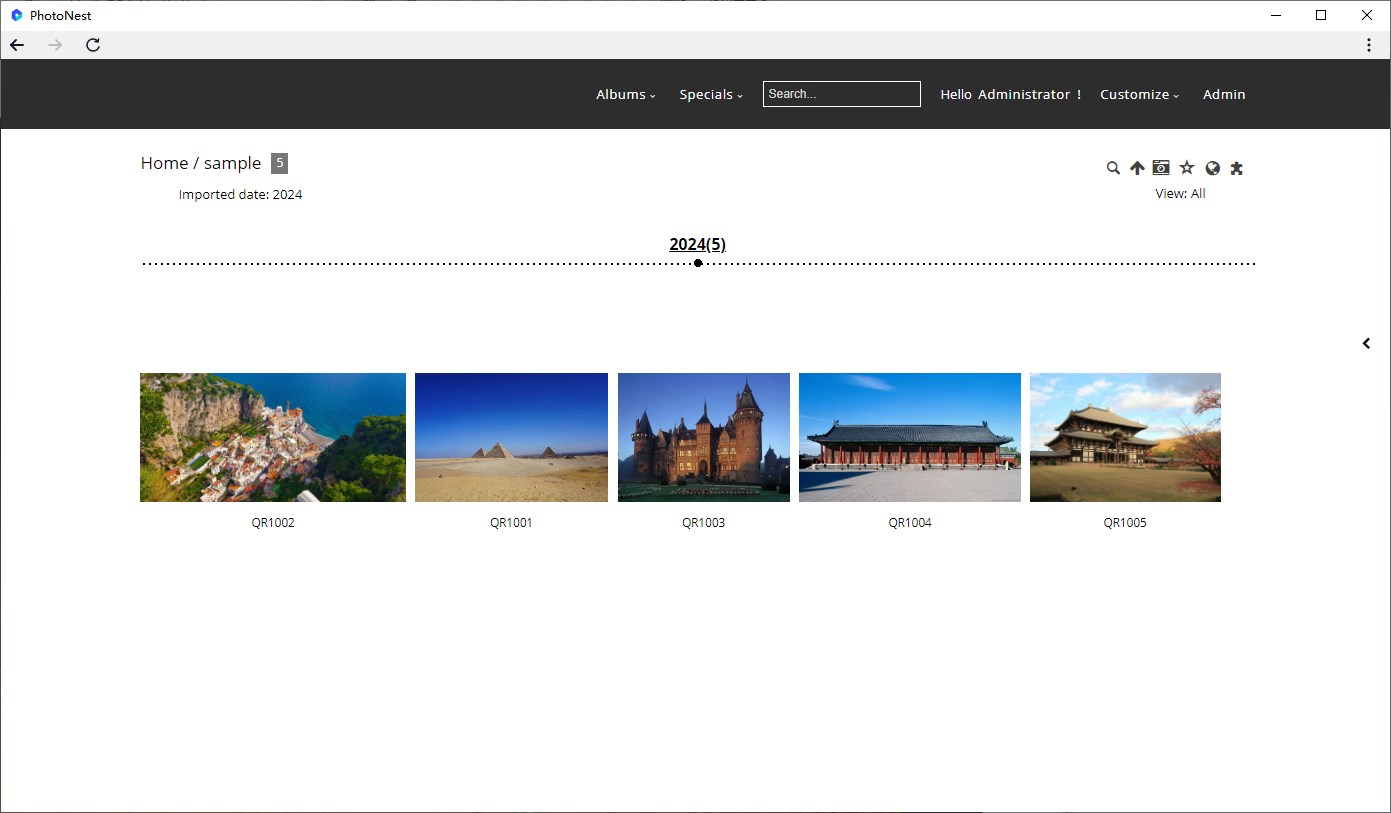Viewport: 1391px width, 813px height.
Task: Click the Home breadcrumb link
Action: (164, 163)
